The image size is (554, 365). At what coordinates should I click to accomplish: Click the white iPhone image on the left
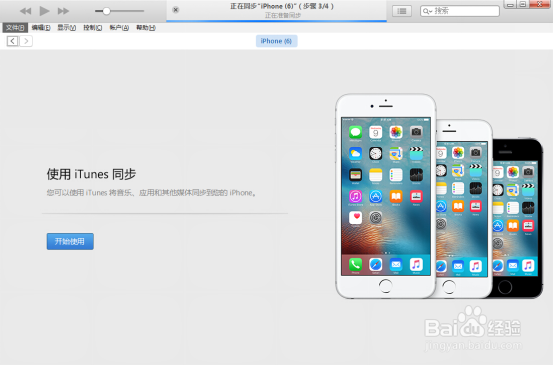[385, 196]
